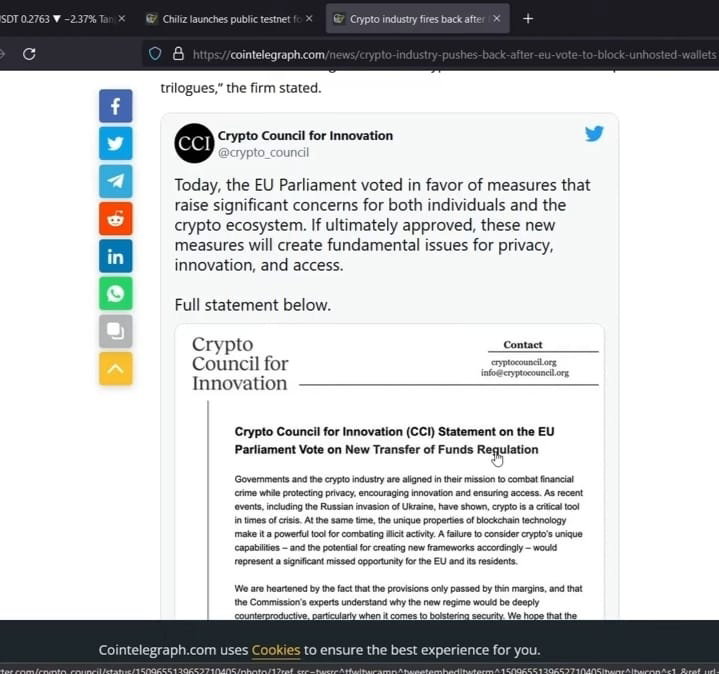Share article on Twitter via sidebar

point(116,144)
